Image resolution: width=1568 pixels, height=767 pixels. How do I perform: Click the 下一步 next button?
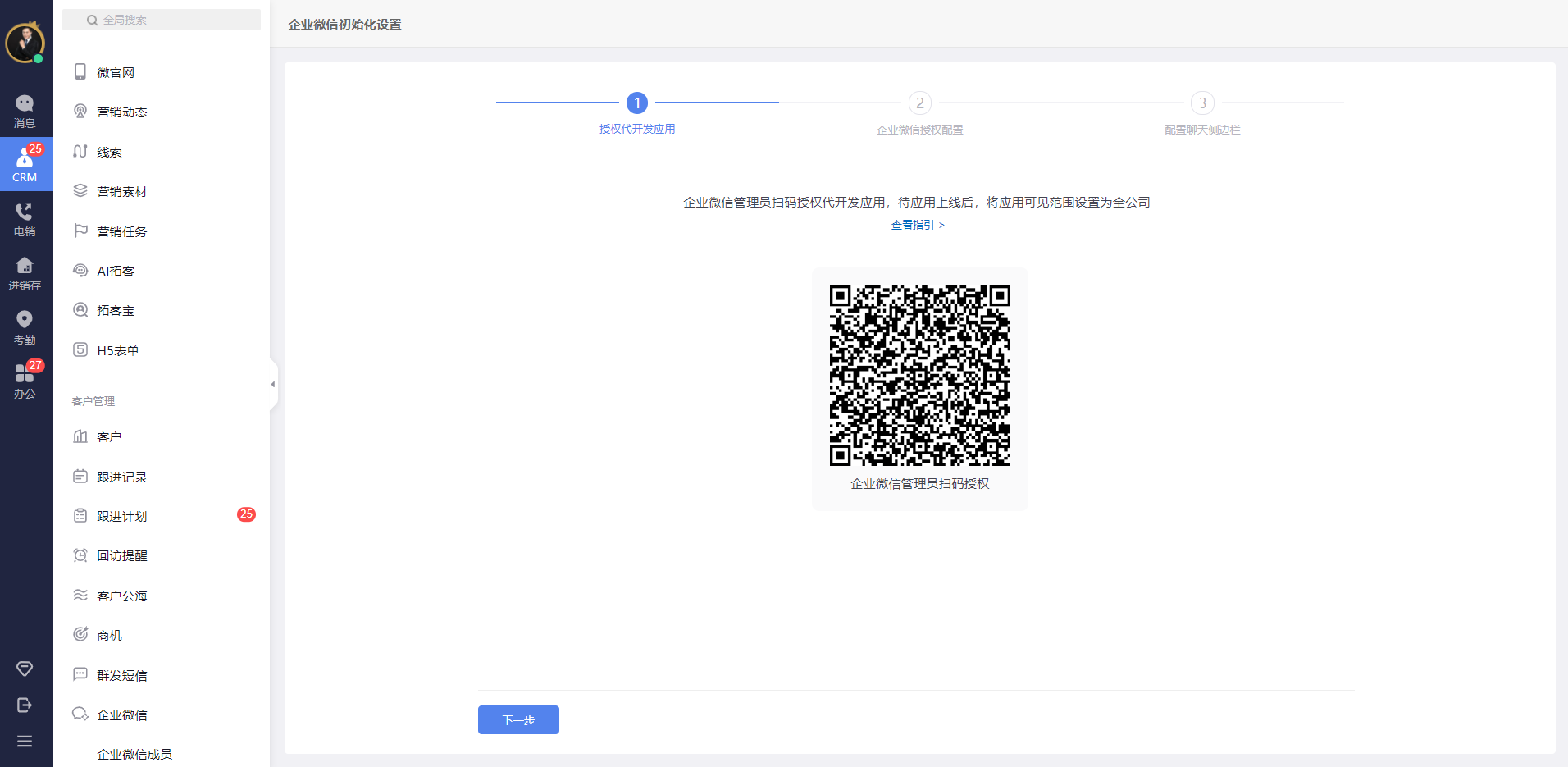518,719
